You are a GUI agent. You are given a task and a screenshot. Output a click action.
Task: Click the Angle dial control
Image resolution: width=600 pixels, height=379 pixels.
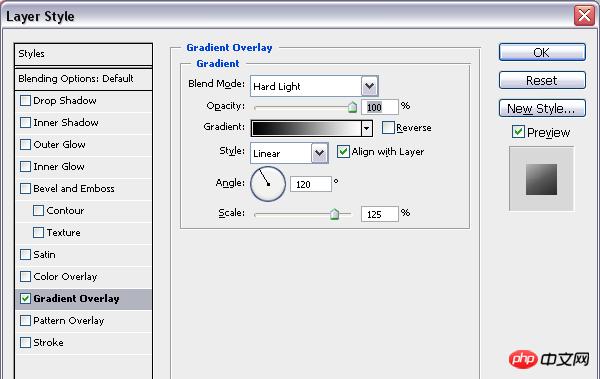[268, 184]
